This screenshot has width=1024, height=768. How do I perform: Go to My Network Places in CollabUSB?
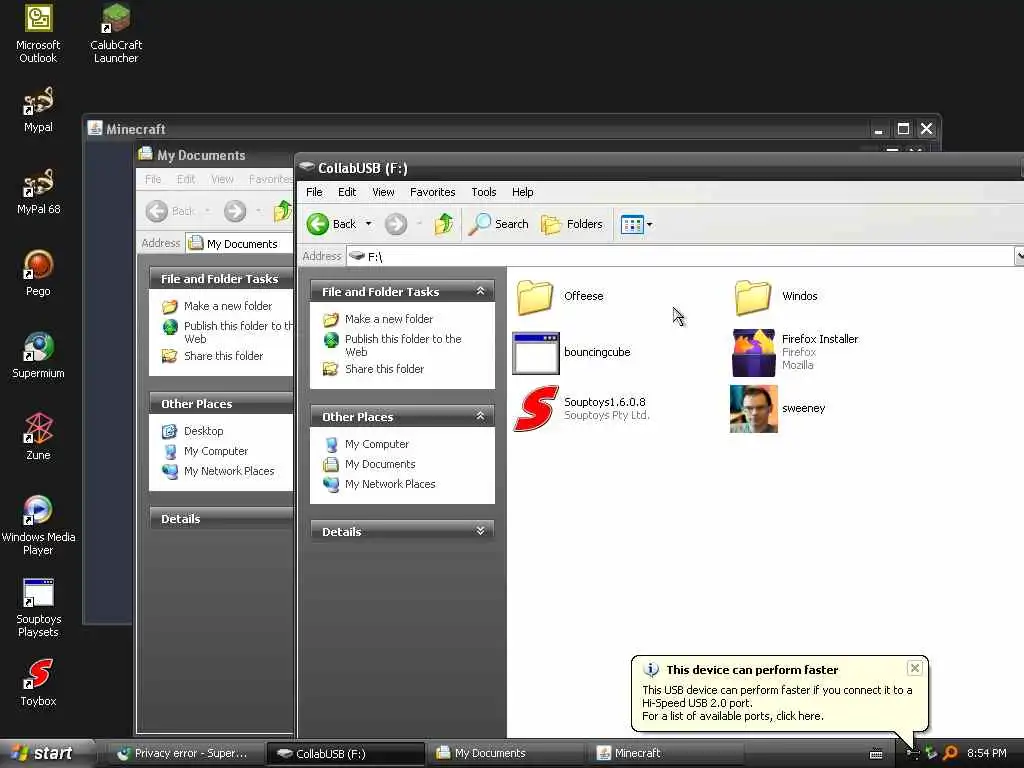coord(390,484)
